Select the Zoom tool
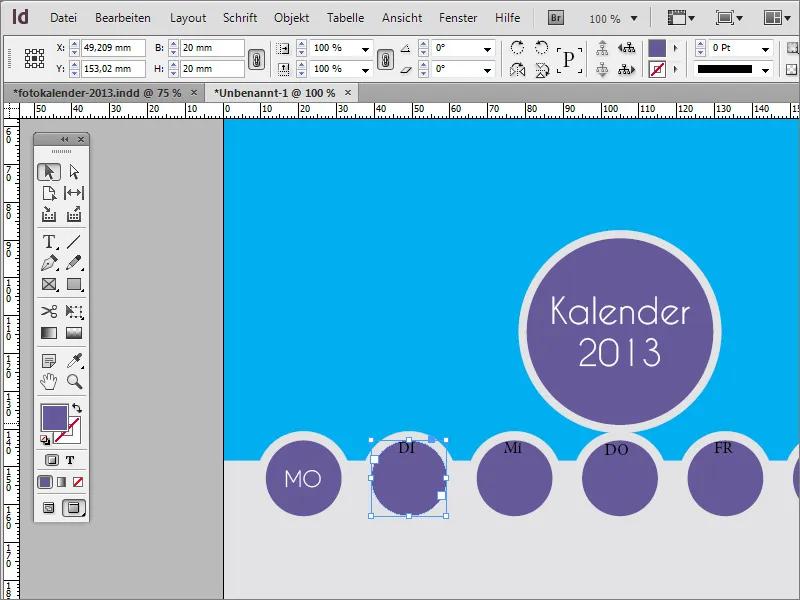Image resolution: width=800 pixels, height=600 pixels. [x=74, y=381]
